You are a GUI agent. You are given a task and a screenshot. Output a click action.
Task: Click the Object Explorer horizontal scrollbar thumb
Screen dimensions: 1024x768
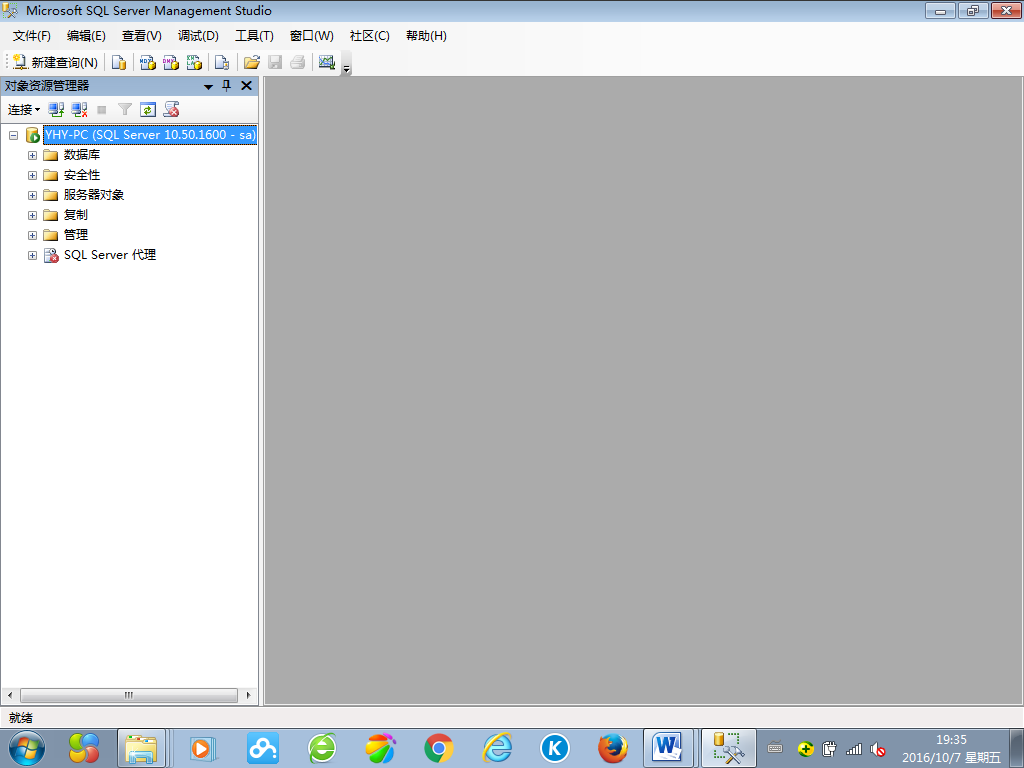tap(129, 696)
